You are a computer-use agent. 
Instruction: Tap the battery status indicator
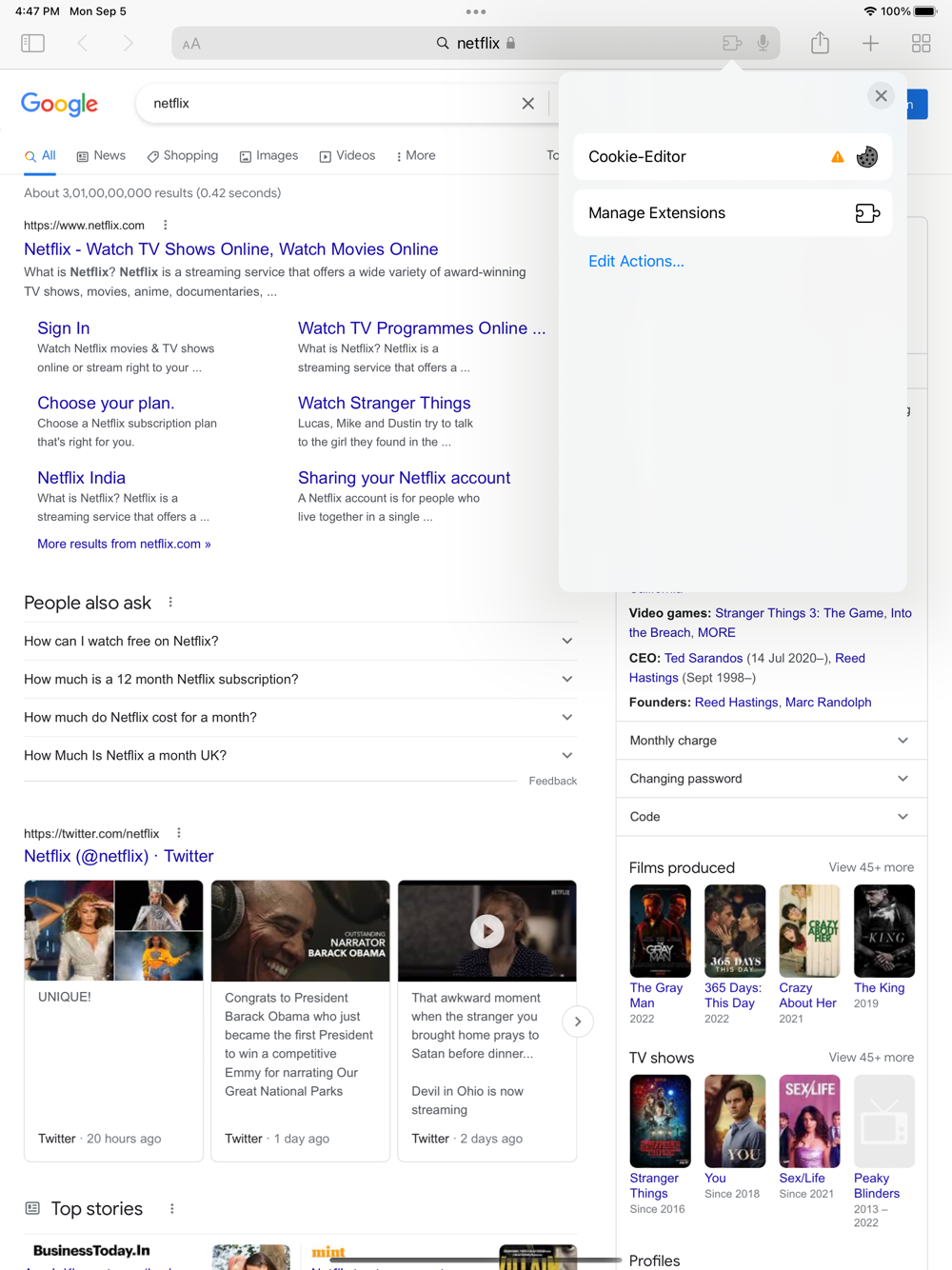(x=925, y=11)
